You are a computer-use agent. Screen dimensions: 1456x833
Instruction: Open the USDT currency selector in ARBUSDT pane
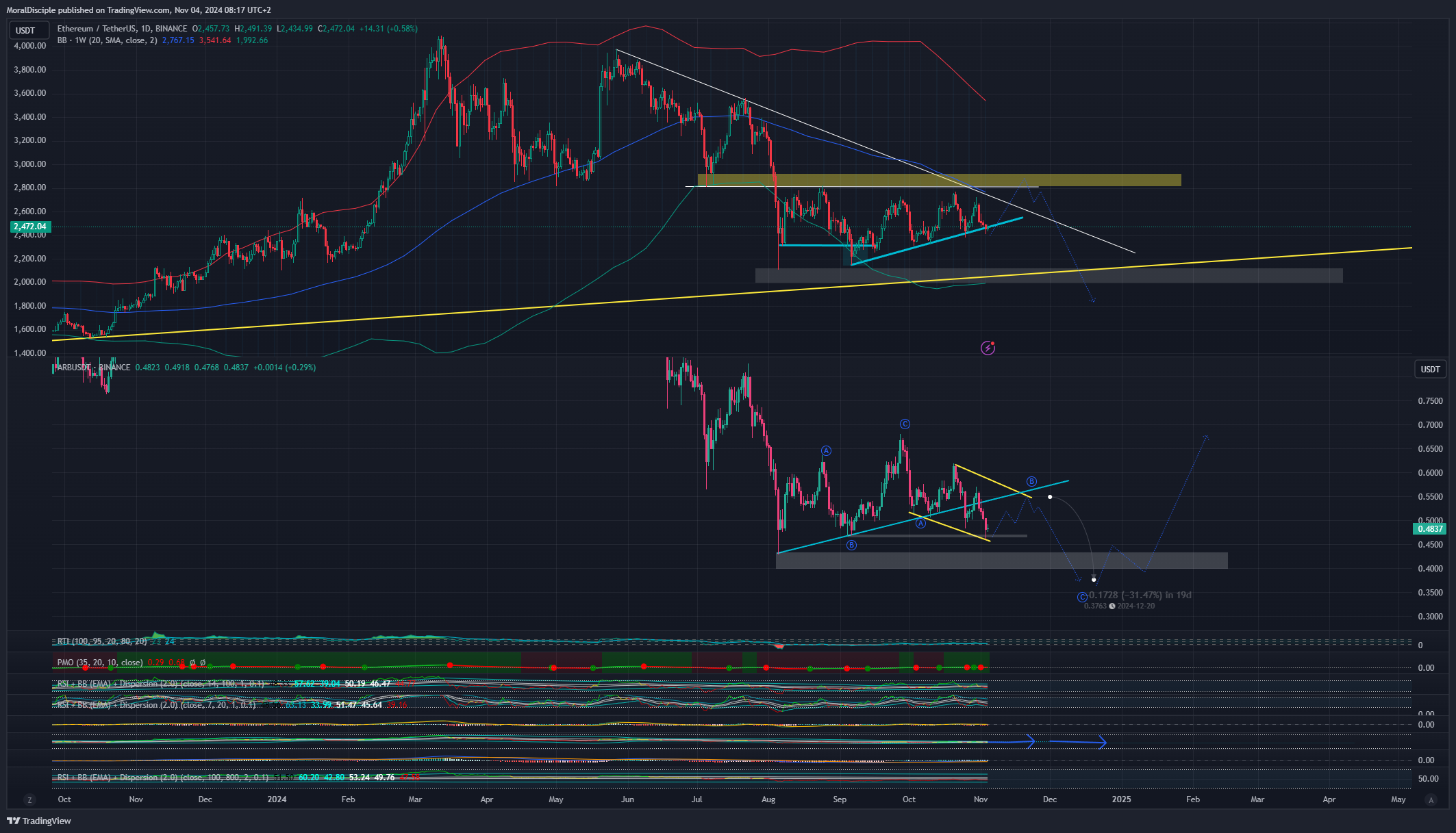pyautogui.click(x=1430, y=369)
